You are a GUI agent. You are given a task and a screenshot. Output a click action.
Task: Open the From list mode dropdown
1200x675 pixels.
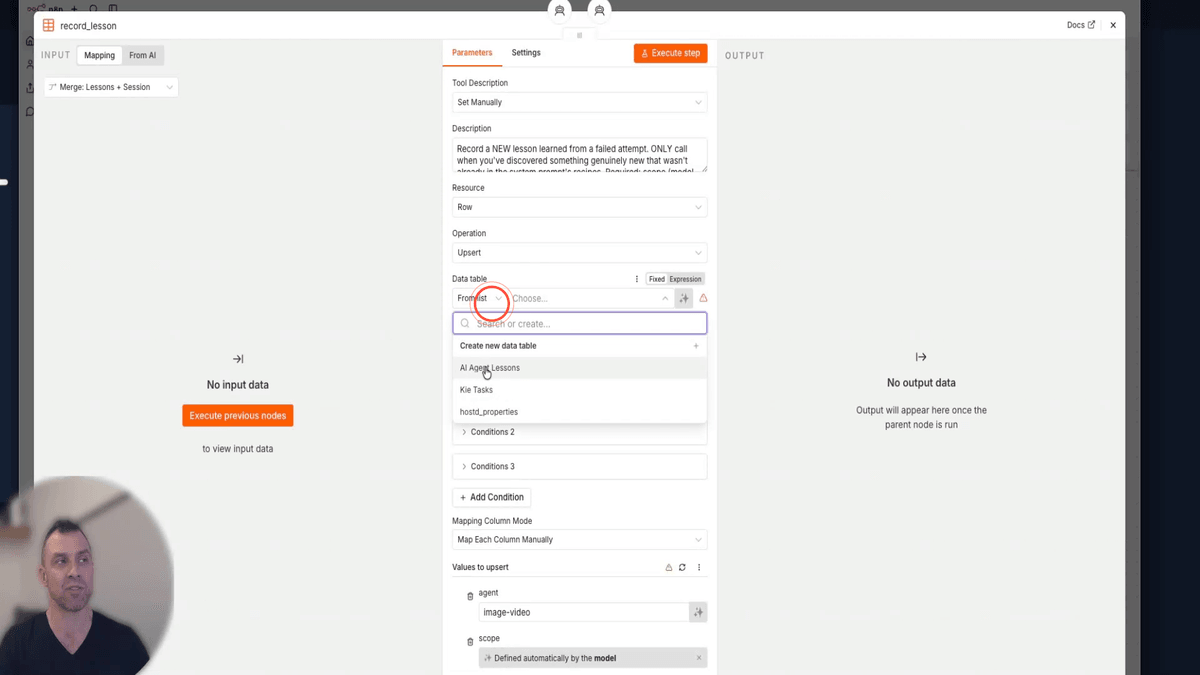[480, 298]
